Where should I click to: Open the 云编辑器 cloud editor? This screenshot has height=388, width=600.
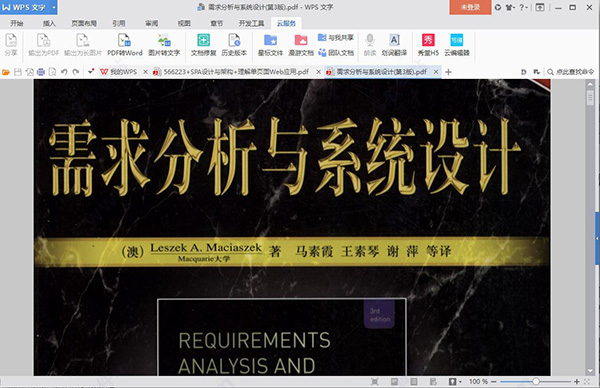coord(457,45)
